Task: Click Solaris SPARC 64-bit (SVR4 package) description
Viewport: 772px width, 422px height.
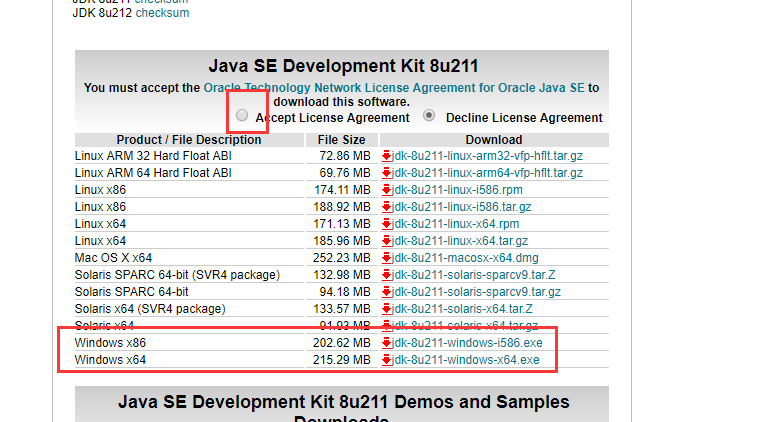Action: coord(177,275)
